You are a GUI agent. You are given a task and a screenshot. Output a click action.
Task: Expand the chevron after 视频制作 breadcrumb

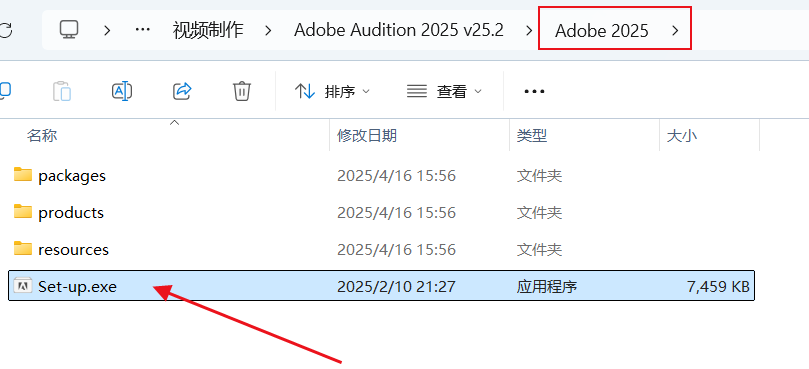[x=268, y=30]
